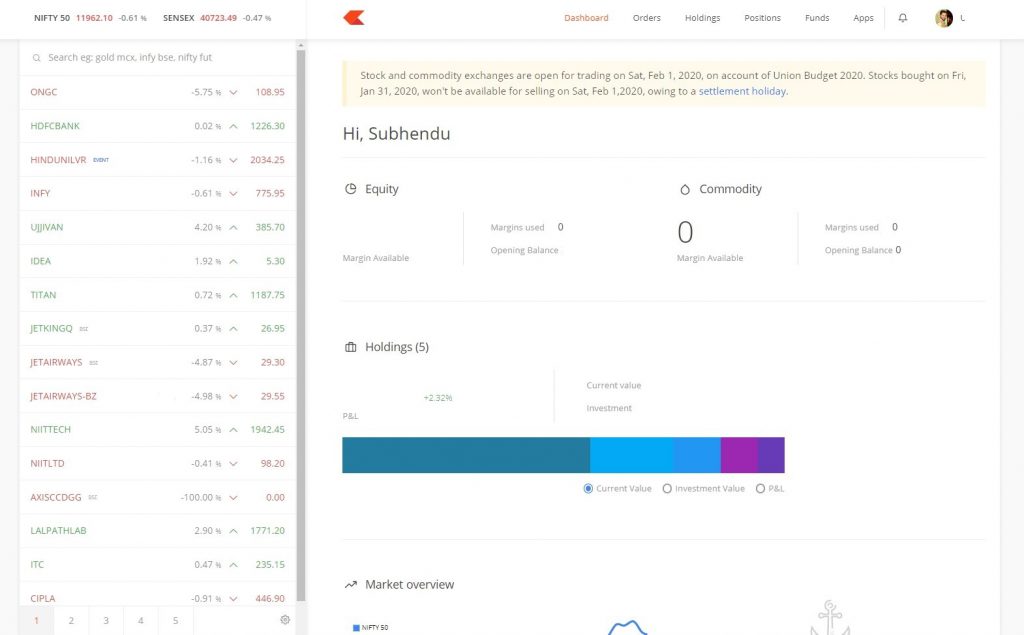Expand LALPATHLAB market depth chevron
The width and height of the screenshot is (1024, 635).
pyautogui.click(x=233, y=531)
